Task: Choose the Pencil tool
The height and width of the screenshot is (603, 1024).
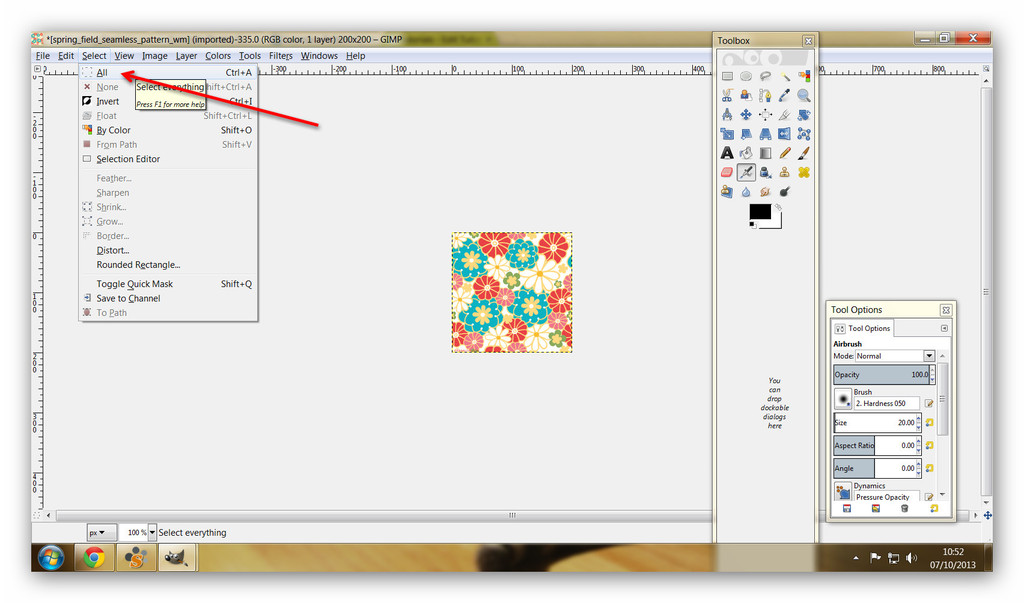Action: pos(784,153)
